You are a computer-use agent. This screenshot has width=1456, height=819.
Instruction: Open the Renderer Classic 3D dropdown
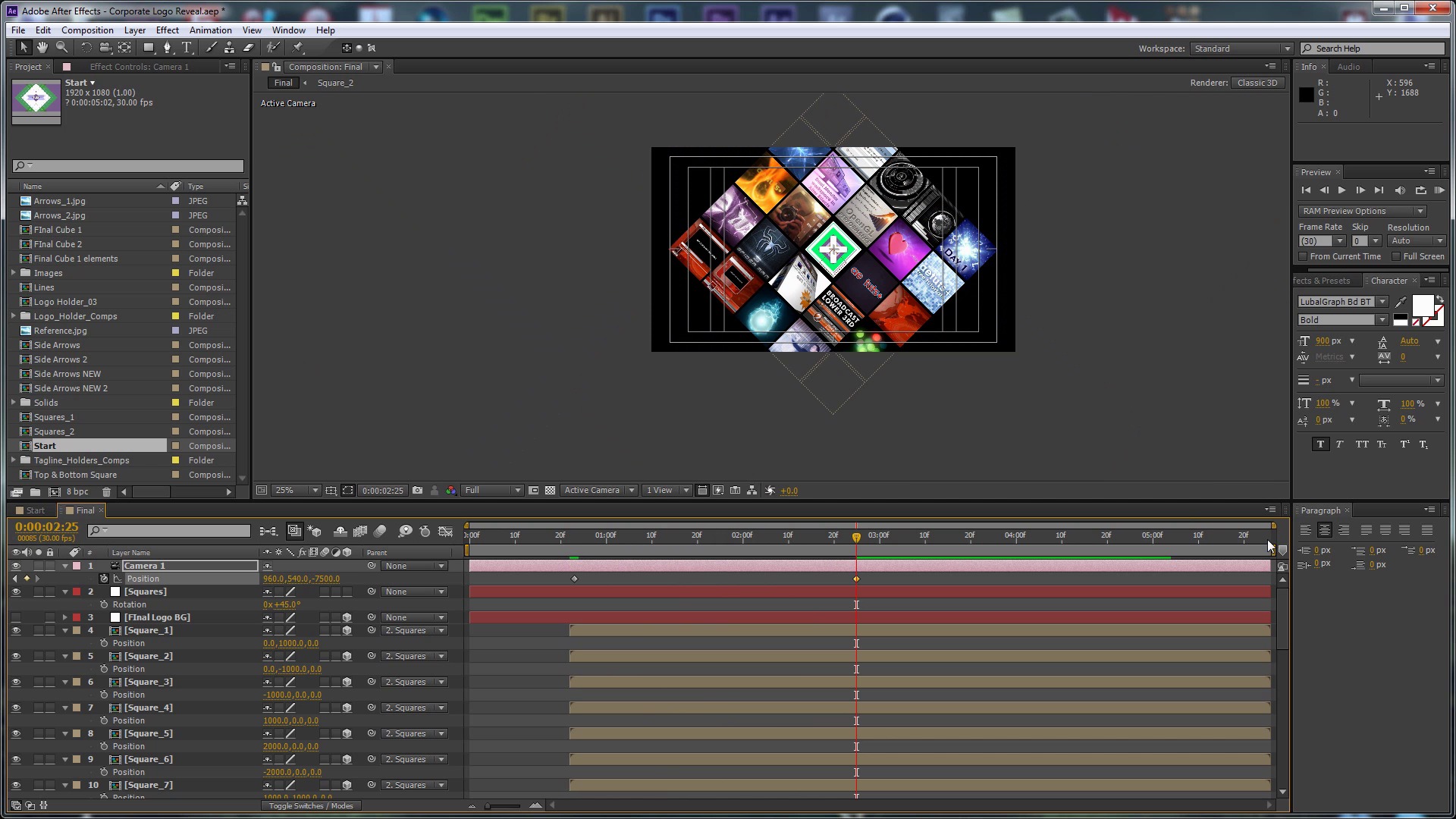point(1259,83)
